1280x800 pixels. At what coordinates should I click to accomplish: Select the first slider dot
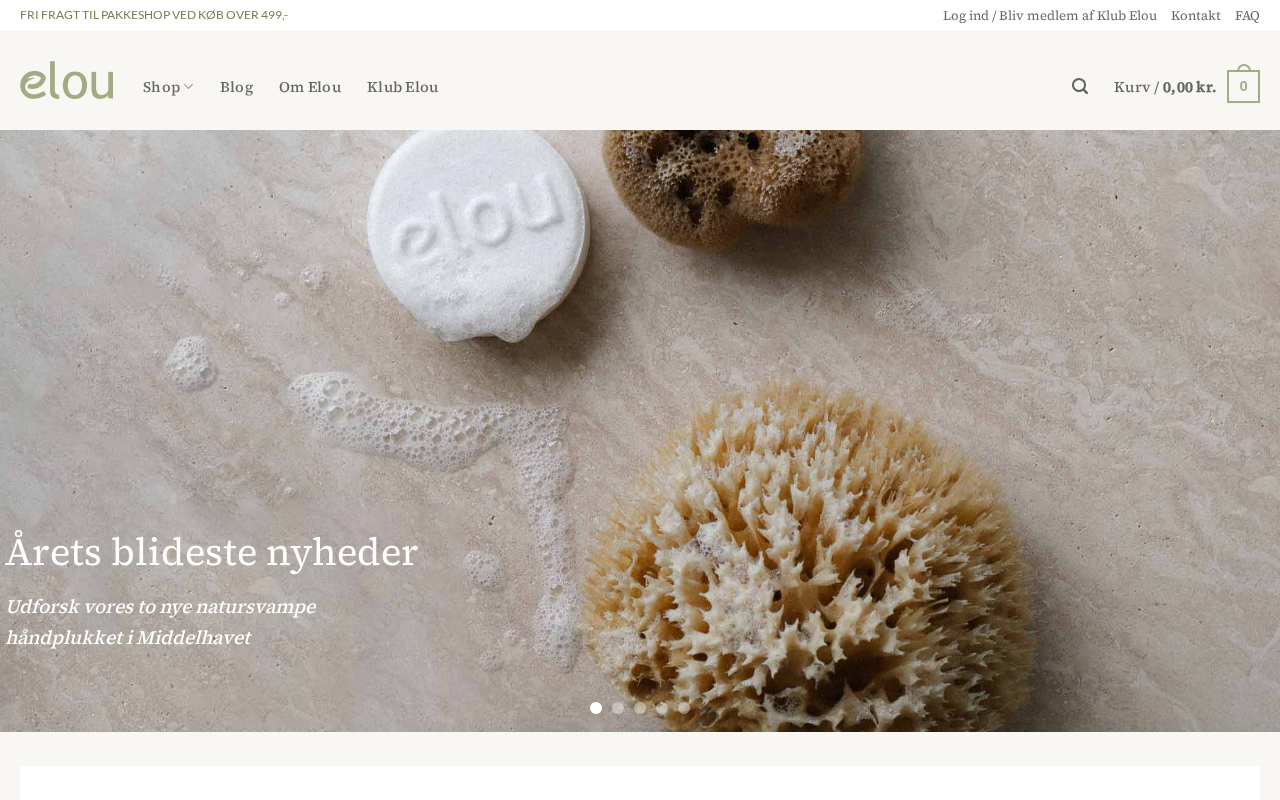pyautogui.click(x=596, y=708)
